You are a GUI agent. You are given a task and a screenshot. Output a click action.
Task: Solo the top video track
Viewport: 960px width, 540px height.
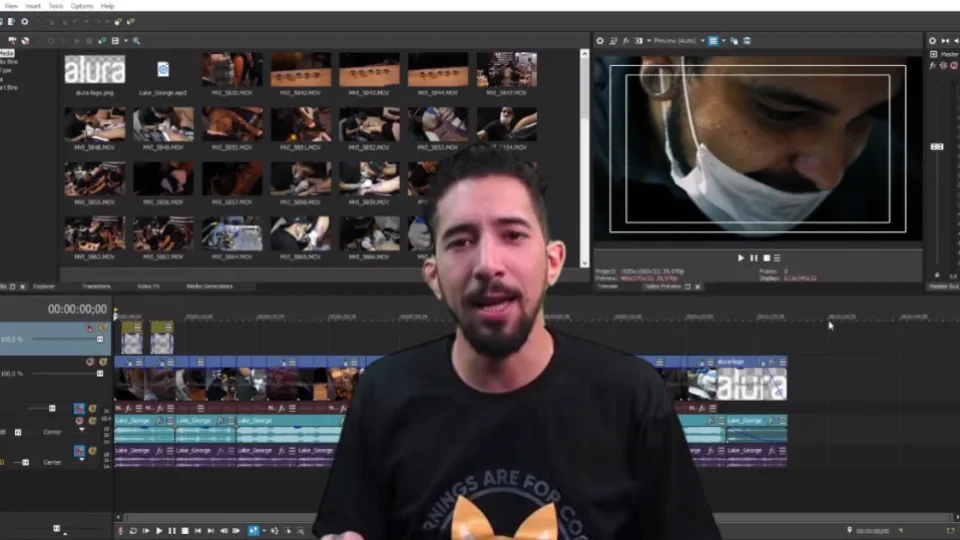coord(102,328)
